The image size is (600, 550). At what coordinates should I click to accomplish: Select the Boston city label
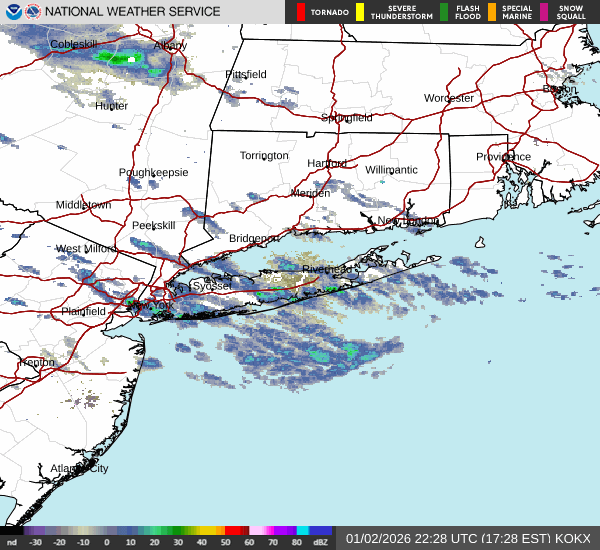(559, 89)
